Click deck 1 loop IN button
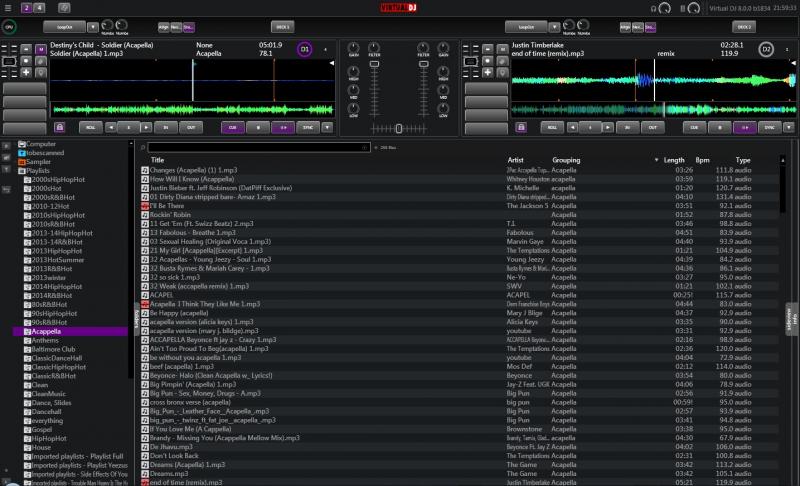The height and width of the screenshot is (486, 800). (166, 127)
